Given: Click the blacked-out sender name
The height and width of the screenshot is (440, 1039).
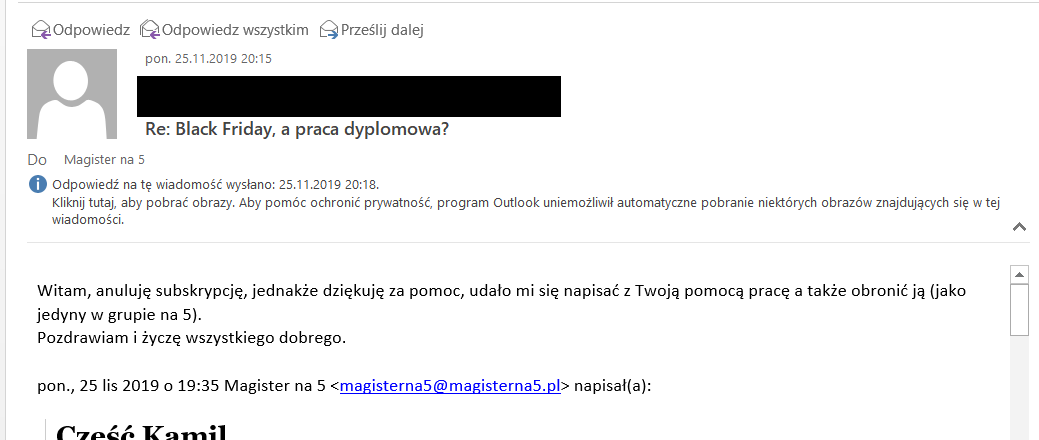Looking at the screenshot, I should (x=348, y=96).
